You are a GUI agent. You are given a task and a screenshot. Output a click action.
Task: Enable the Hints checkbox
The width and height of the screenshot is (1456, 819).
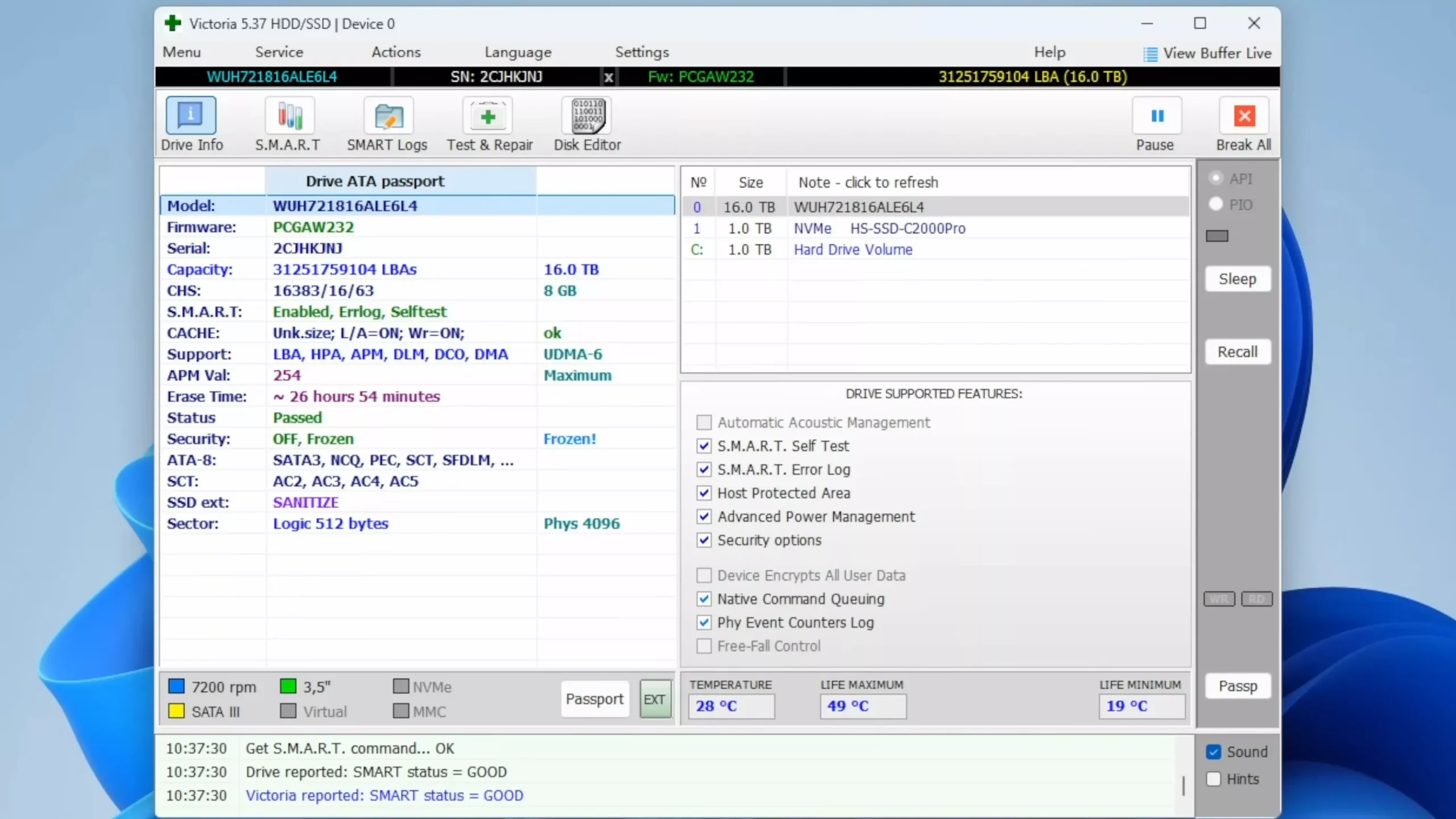(x=1213, y=779)
